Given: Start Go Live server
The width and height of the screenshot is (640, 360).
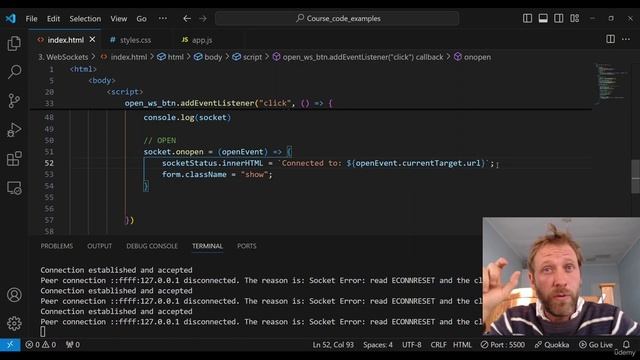Looking at the screenshot, I should click(x=596, y=345).
